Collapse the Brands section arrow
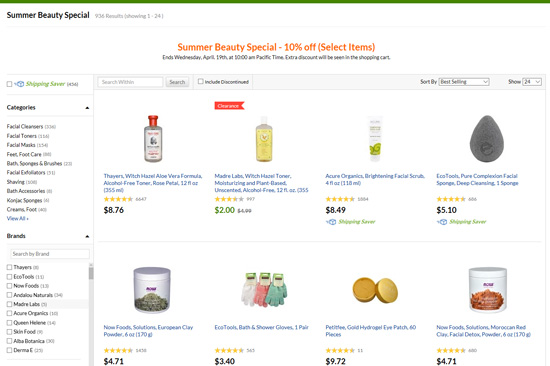The width and height of the screenshot is (550, 366). click(87, 236)
